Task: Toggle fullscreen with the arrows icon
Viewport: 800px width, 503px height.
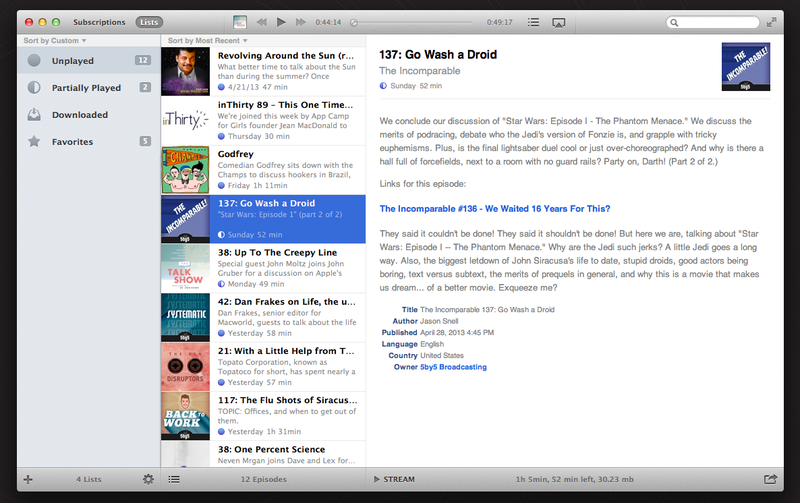Action: [771, 22]
